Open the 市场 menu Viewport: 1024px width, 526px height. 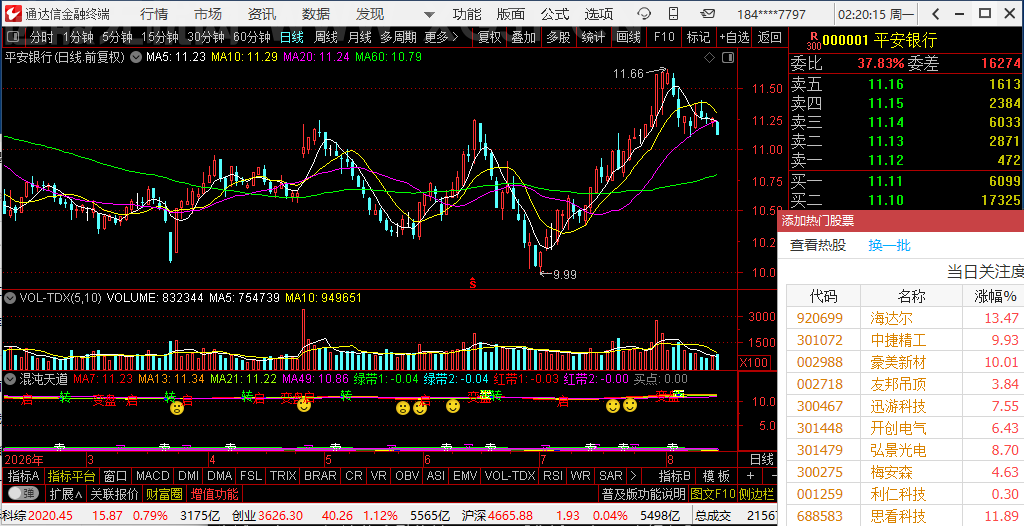(x=208, y=14)
